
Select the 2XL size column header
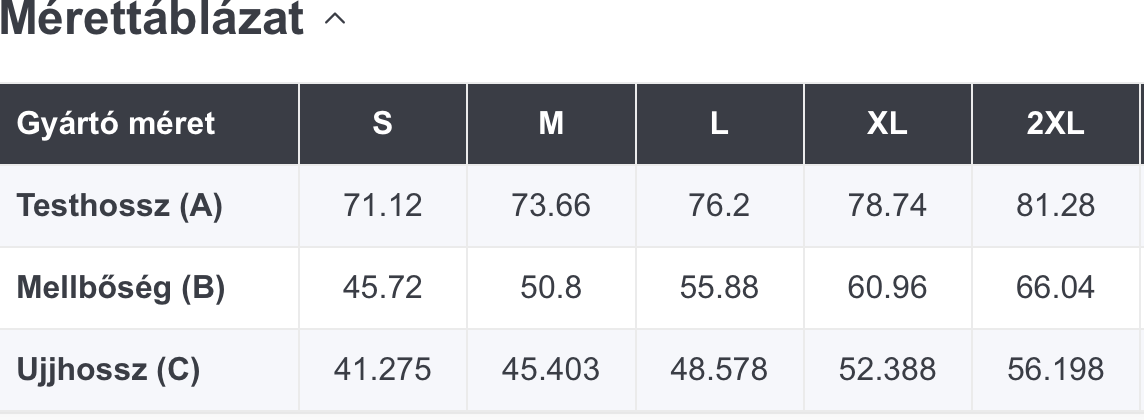click(1056, 124)
